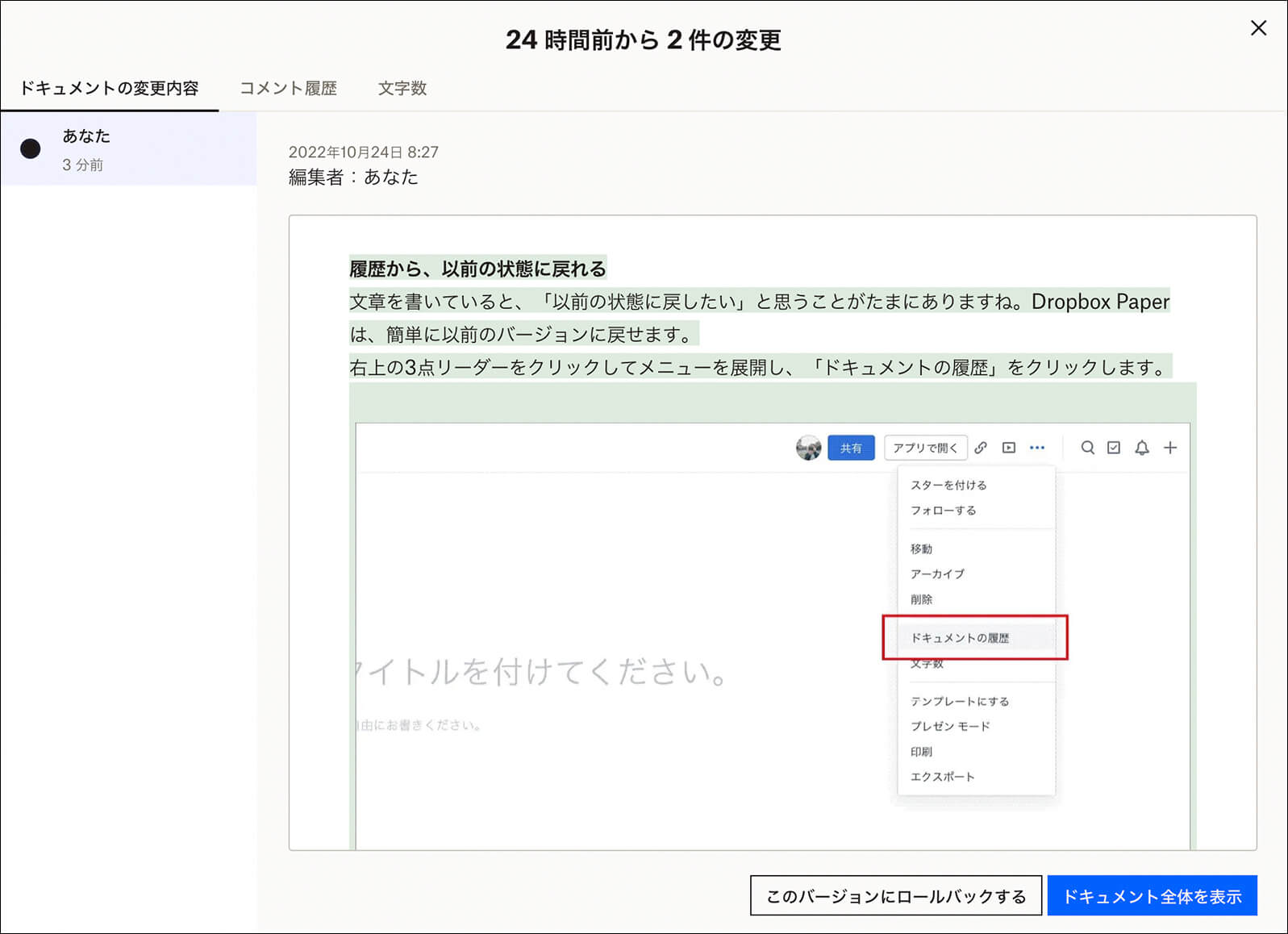Click the presentation play icon in preview
This screenshot has width=1288, height=934.
pos(1009,448)
